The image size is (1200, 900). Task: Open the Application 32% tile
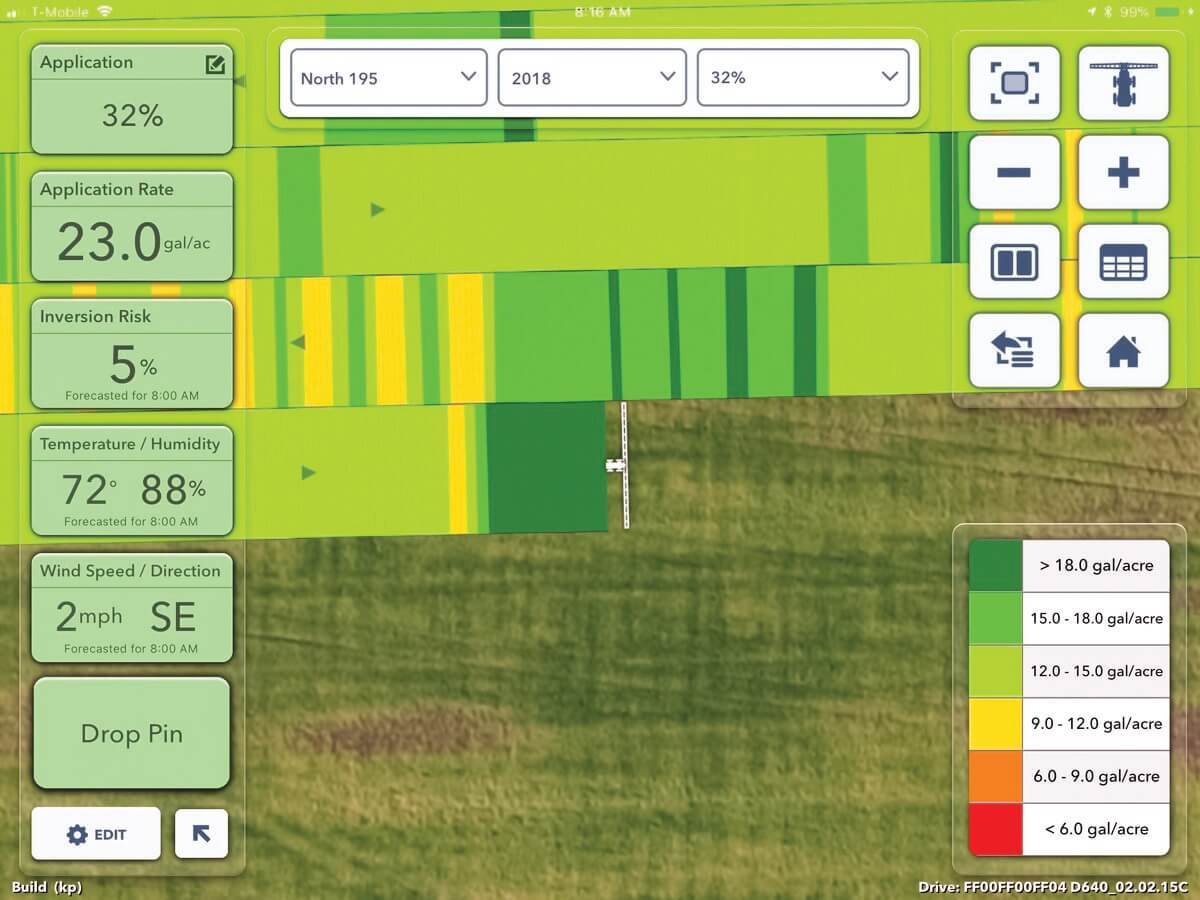pyautogui.click(x=132, y=98)
